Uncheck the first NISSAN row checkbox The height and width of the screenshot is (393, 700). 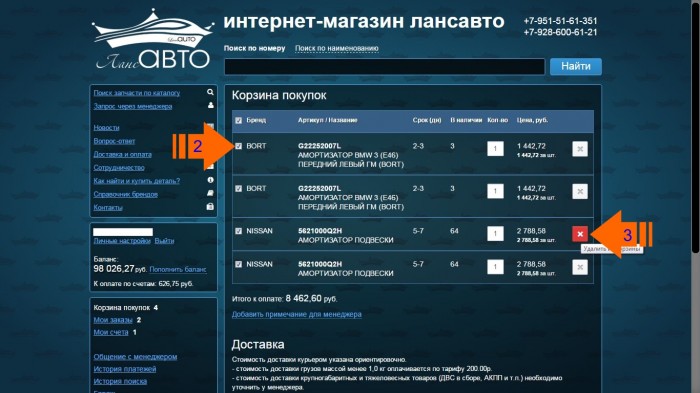238,231
